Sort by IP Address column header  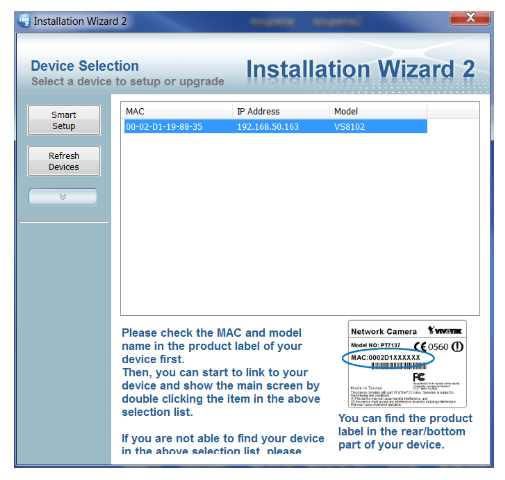(x=281, y=111)
